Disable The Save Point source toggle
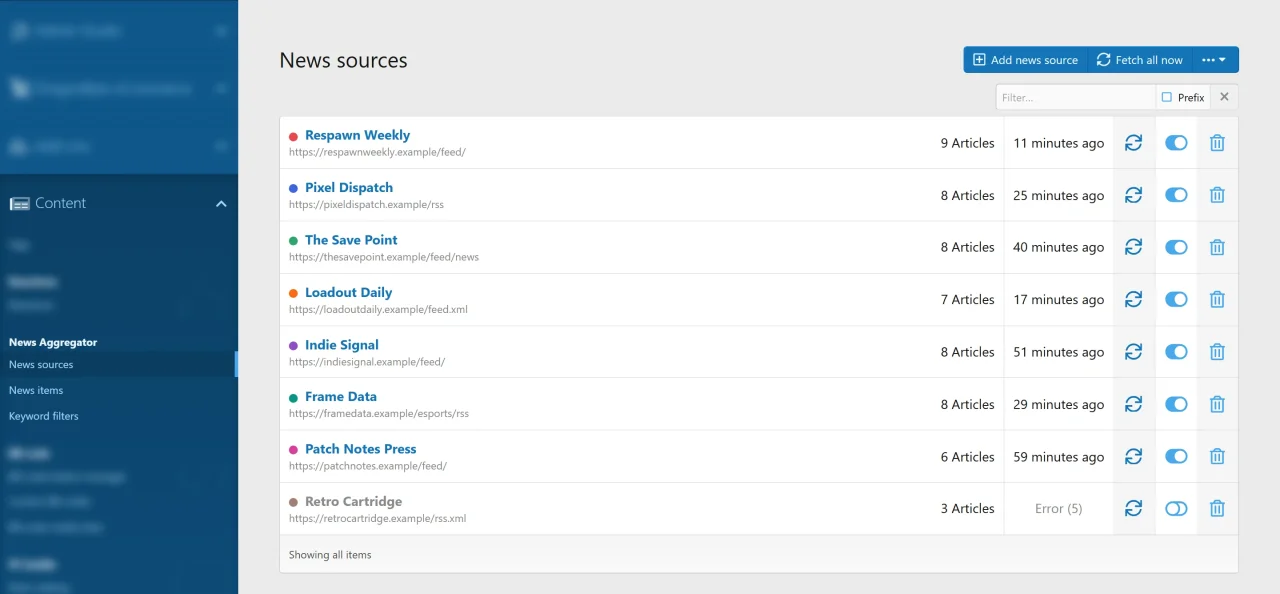This screenshot has width=1280, height=594. click(x=1176, y=247)
